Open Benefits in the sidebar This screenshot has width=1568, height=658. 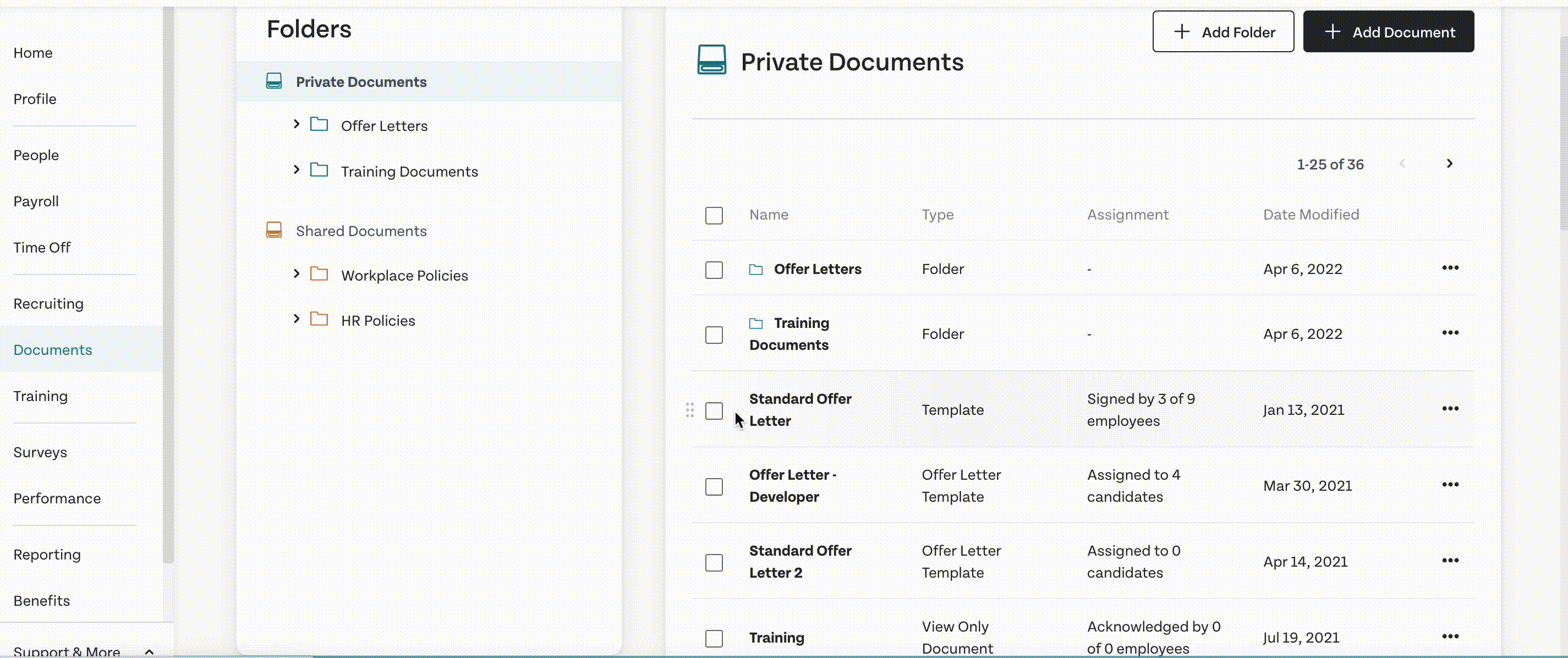point(41,601)
